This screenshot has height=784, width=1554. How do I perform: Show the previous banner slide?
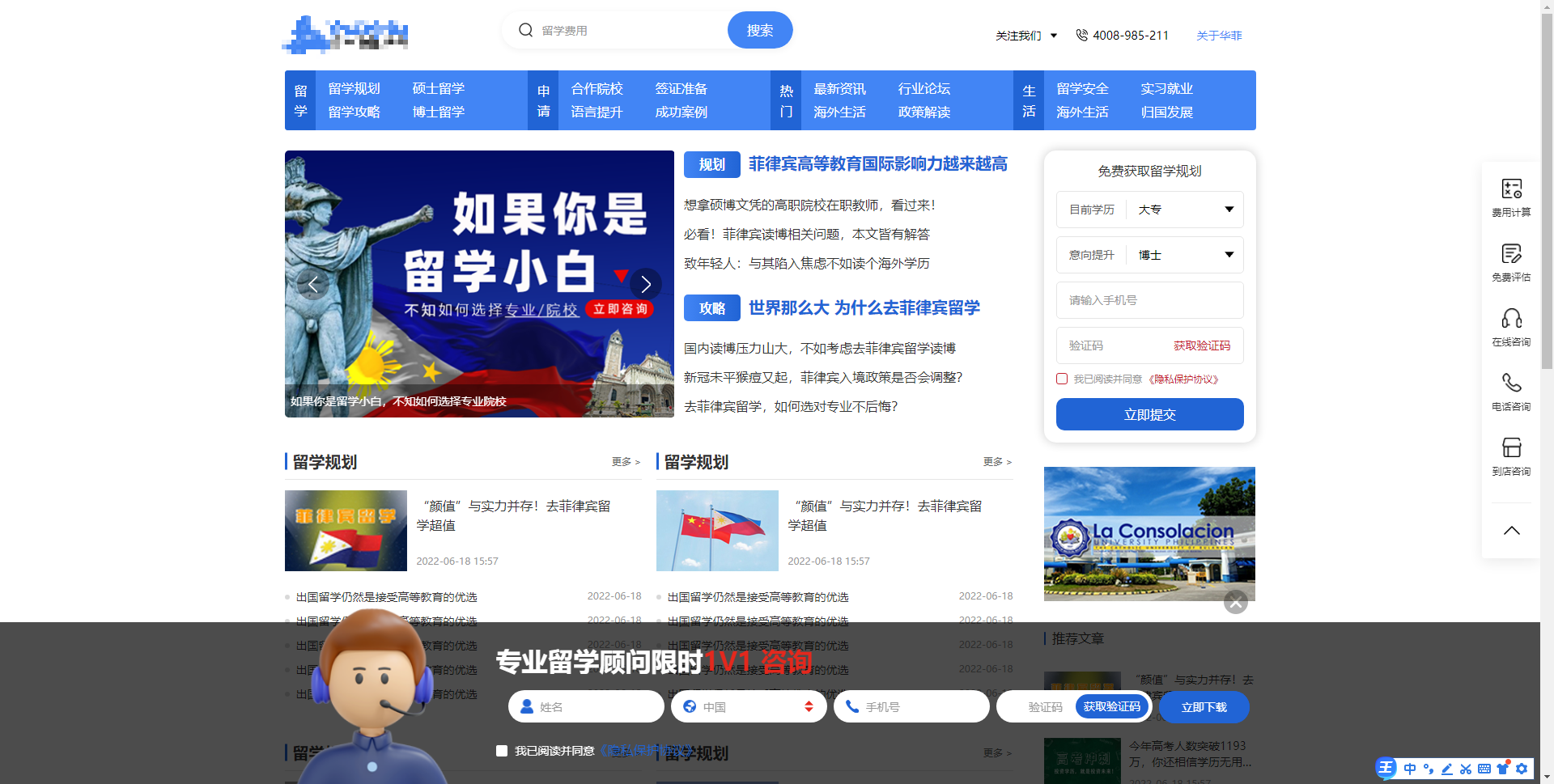pyautogui.click(x=312, y=284)
